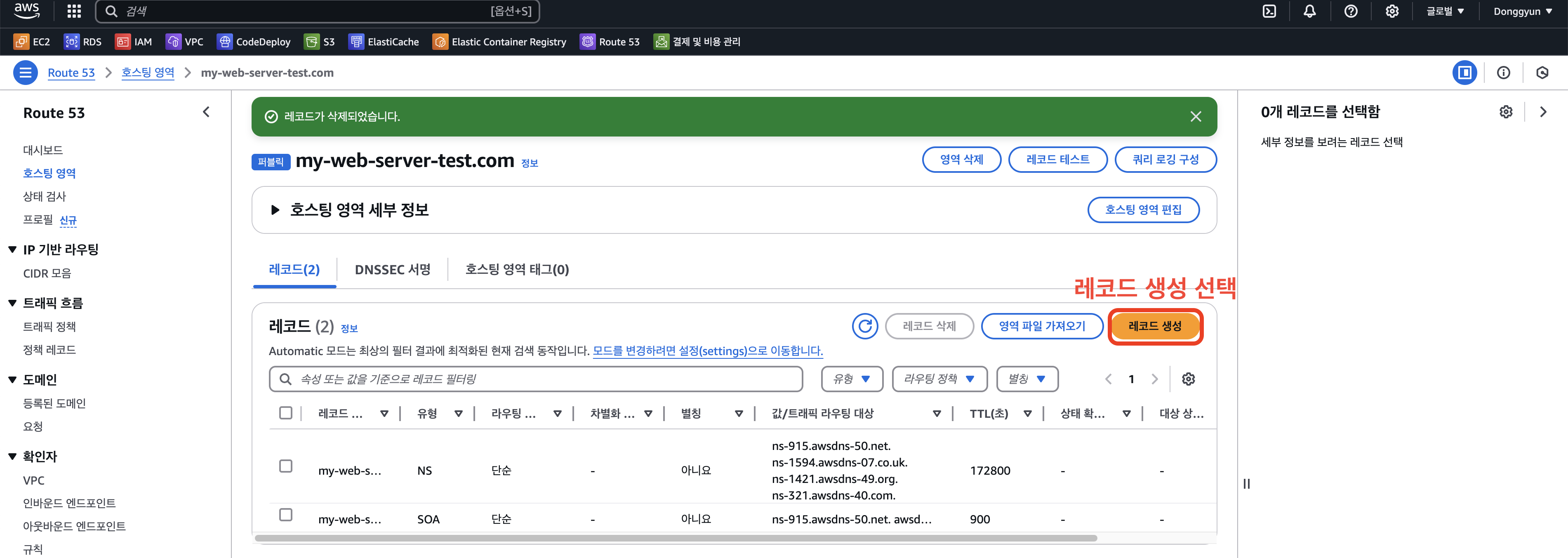The height and width of the screenshot is (558, 1568).
Task: Select the SOA record checkbox
Action: [x=285, y=515]
